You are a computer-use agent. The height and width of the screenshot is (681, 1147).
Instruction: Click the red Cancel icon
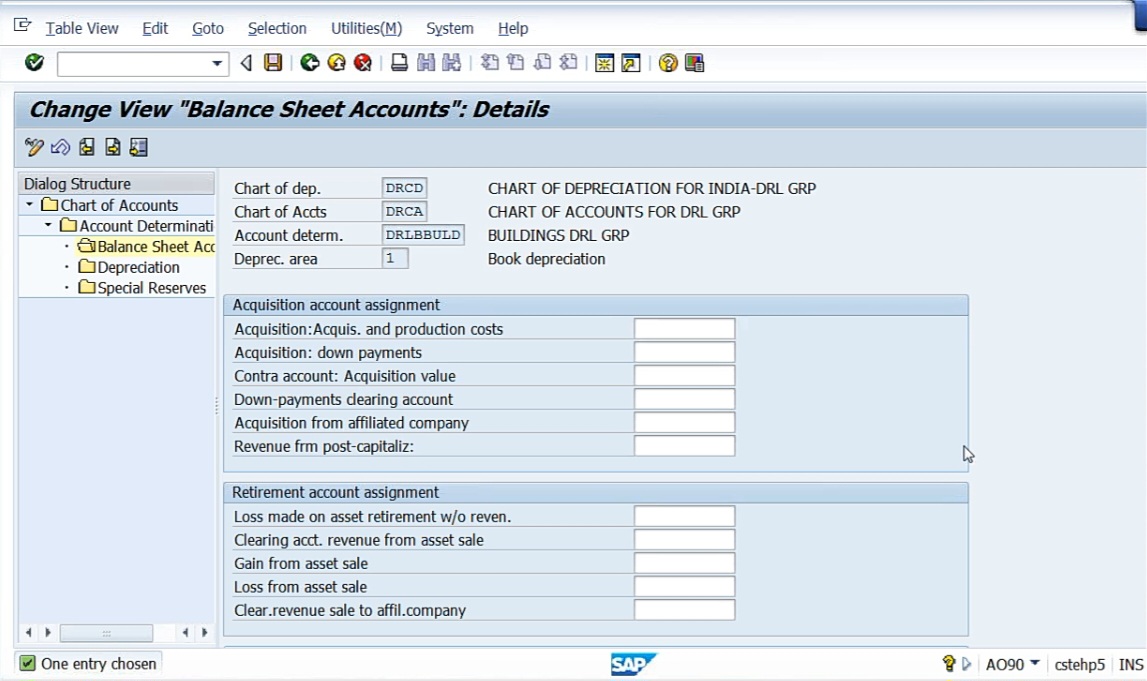click(x=363, y=63)
